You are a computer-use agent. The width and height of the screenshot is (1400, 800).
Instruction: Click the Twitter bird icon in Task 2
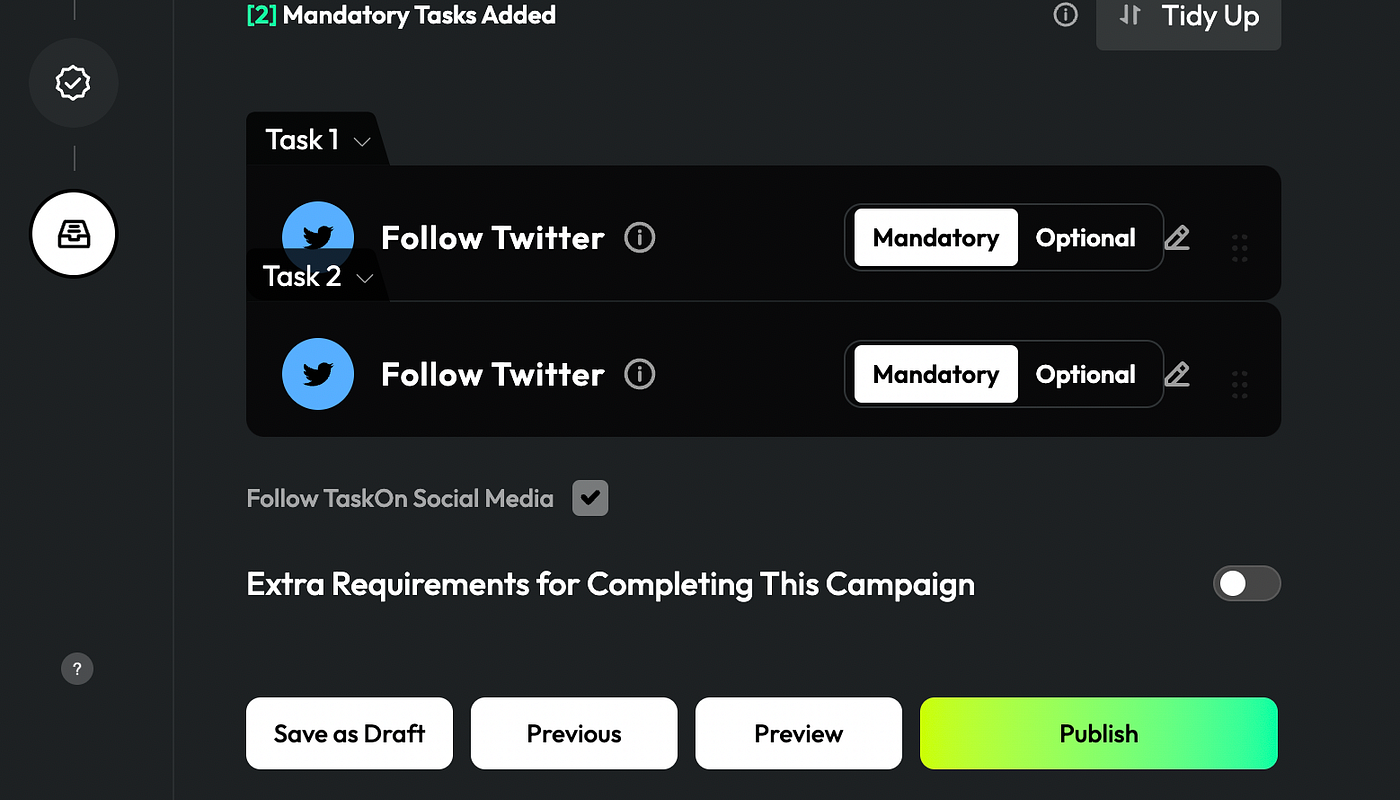(318, 374)
